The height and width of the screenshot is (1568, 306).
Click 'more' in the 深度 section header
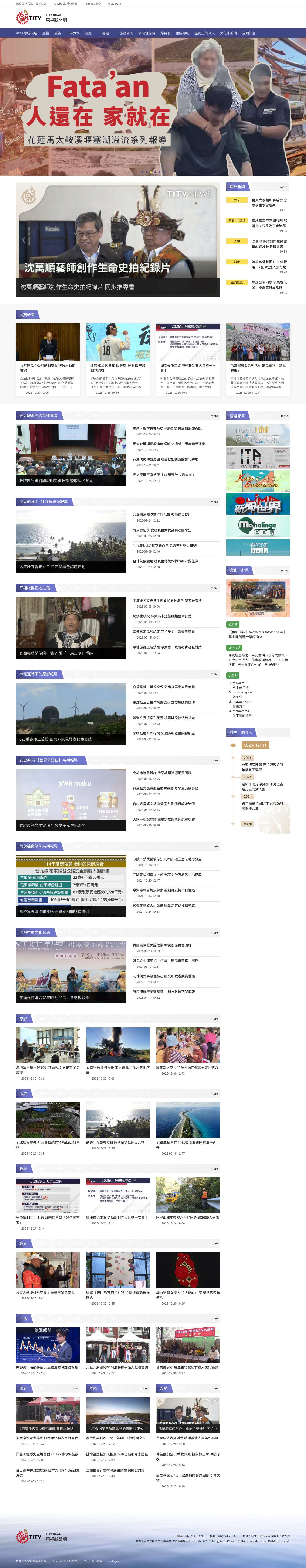click(x=214, y=1094)
